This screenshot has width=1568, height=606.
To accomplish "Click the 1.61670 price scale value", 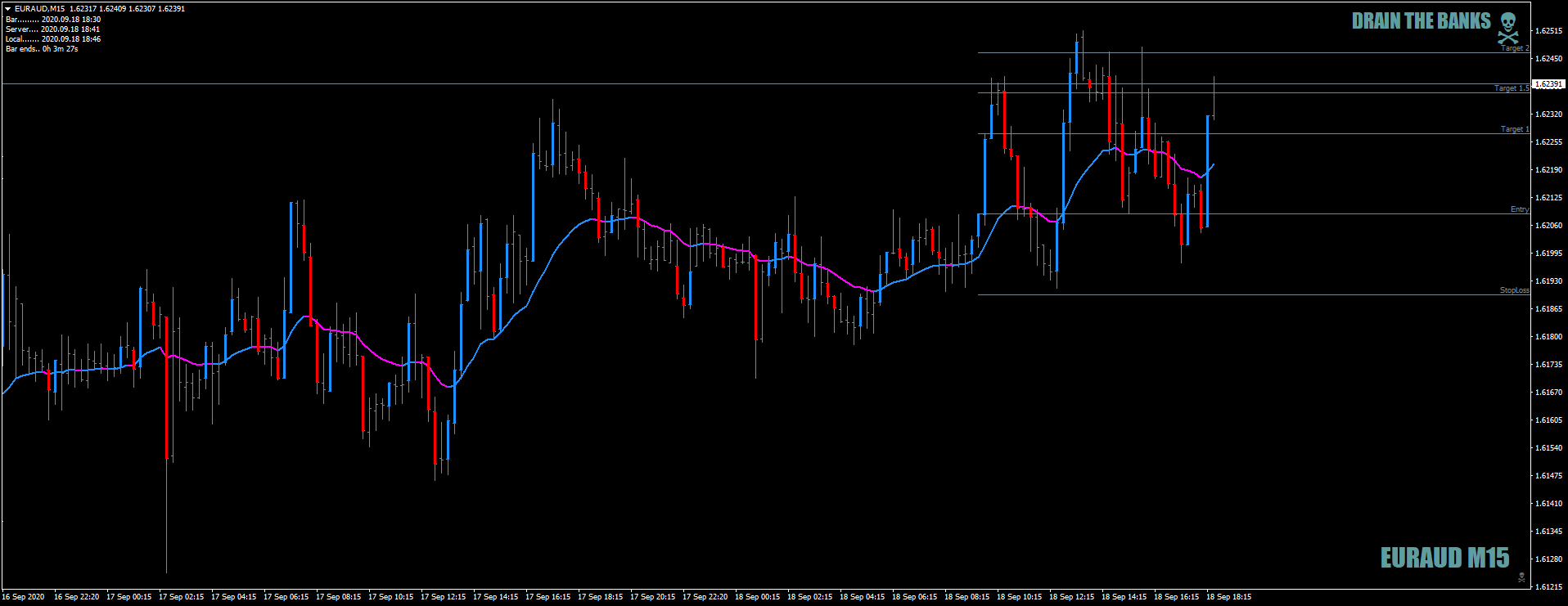I will coord(1548,393).
